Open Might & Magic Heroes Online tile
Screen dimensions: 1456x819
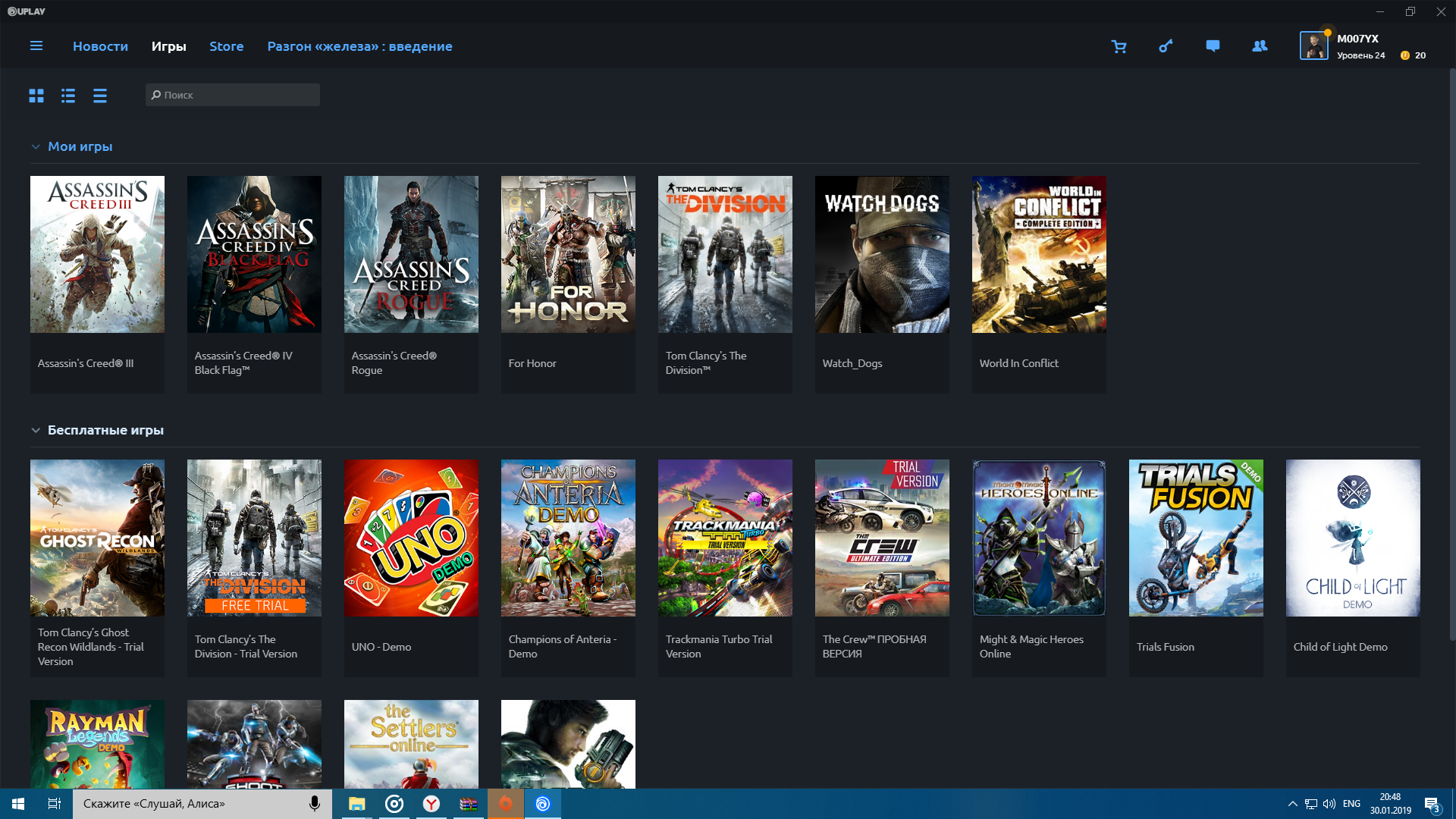(x=1039, y=568)
